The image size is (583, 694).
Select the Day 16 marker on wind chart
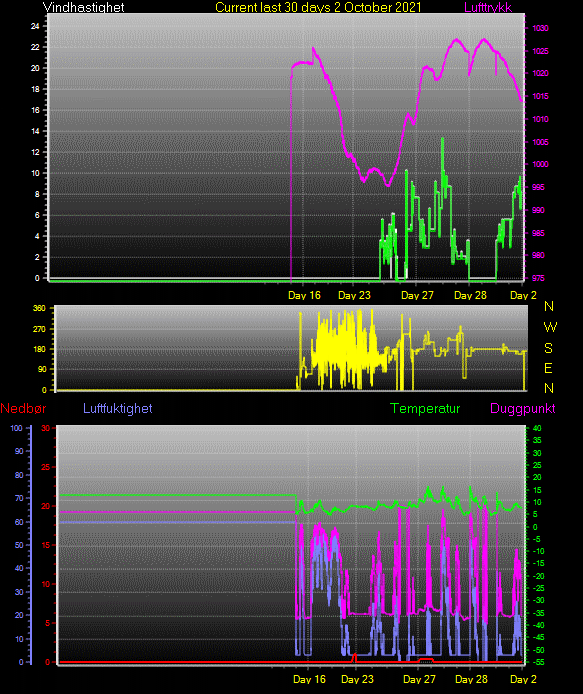coord(304,295)
